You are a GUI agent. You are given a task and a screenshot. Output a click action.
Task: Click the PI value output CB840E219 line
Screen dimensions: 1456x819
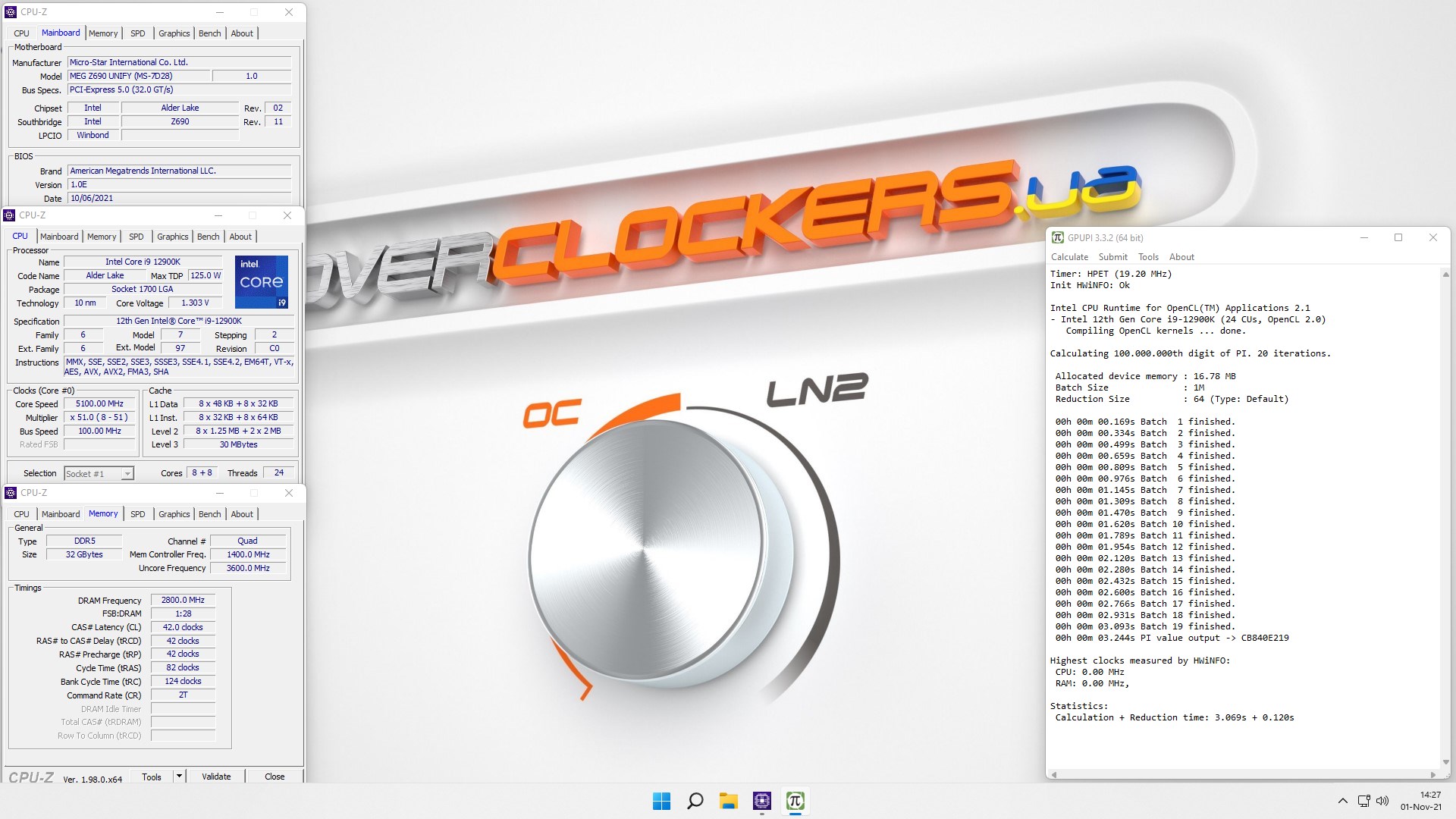click(x=1172, y=638)
